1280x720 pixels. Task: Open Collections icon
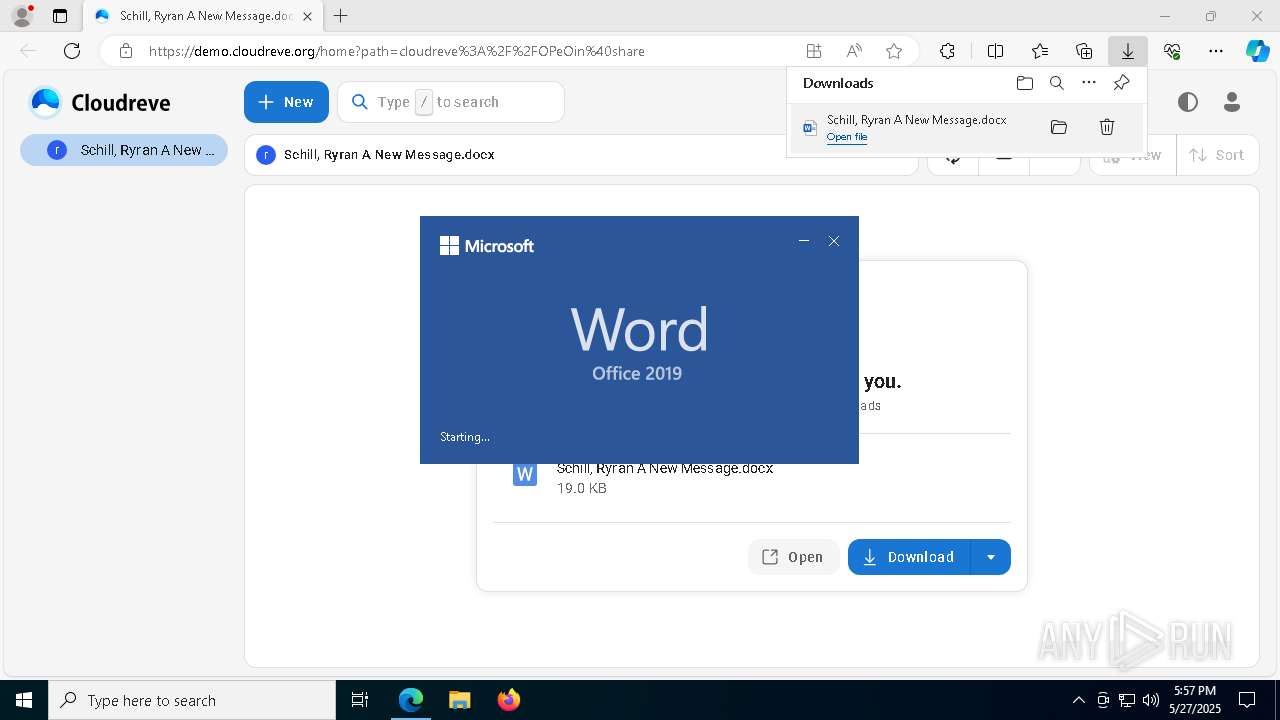(x=1084, y=51)
